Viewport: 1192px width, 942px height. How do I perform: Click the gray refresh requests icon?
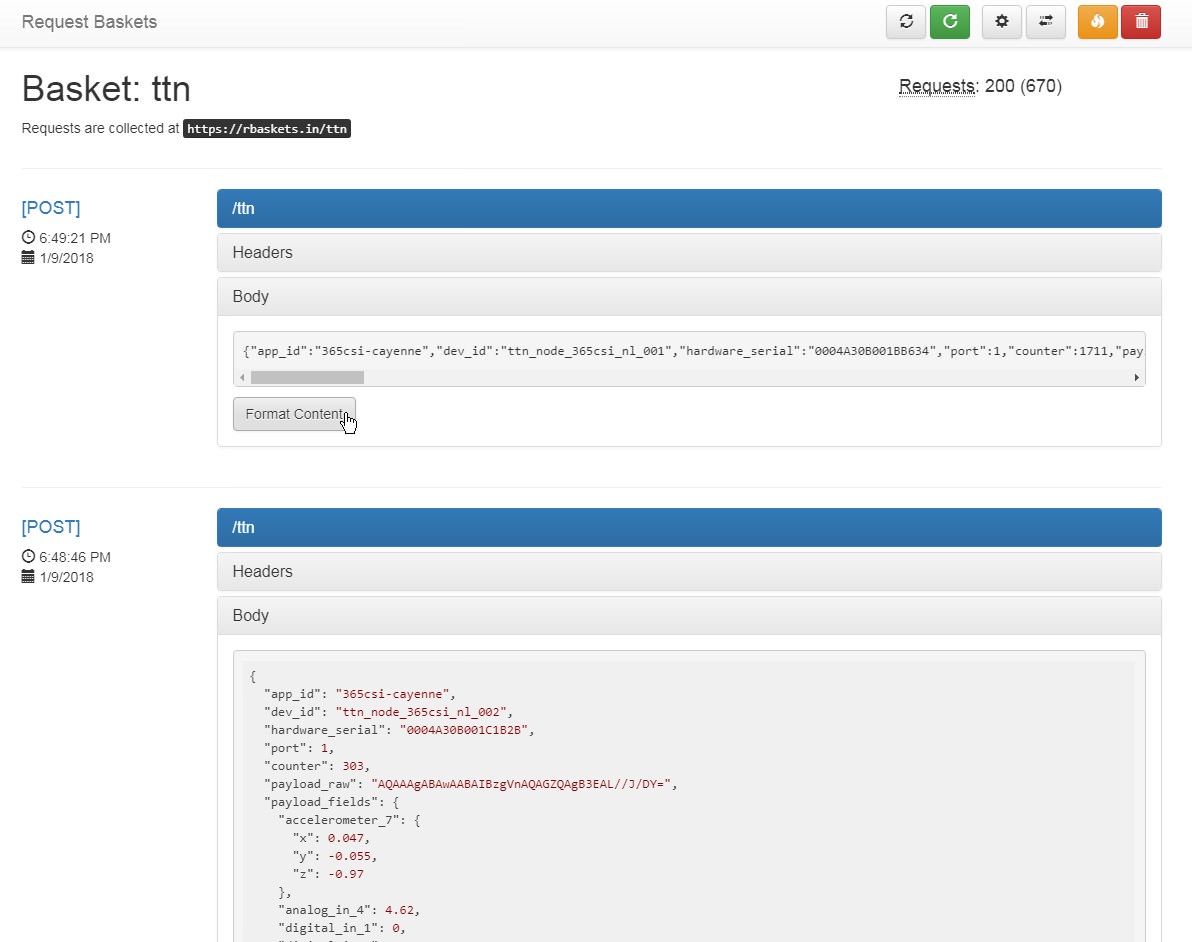point(905,22)
